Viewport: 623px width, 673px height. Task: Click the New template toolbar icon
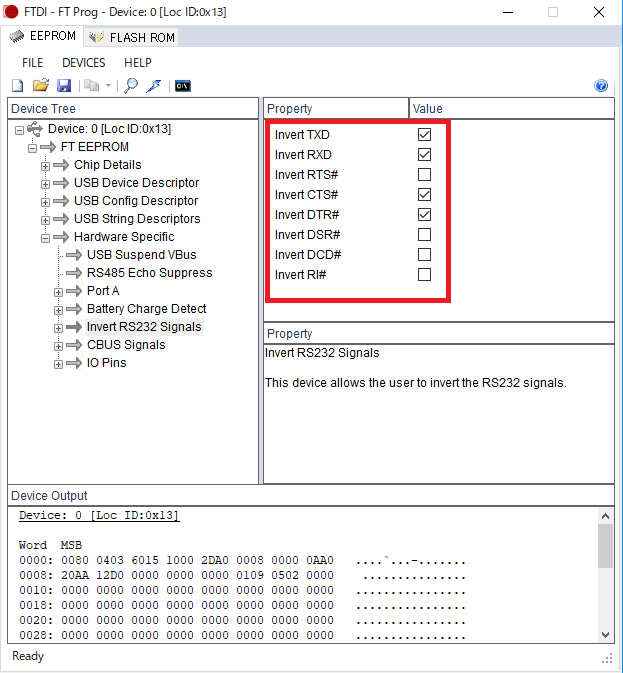(18, 86)
